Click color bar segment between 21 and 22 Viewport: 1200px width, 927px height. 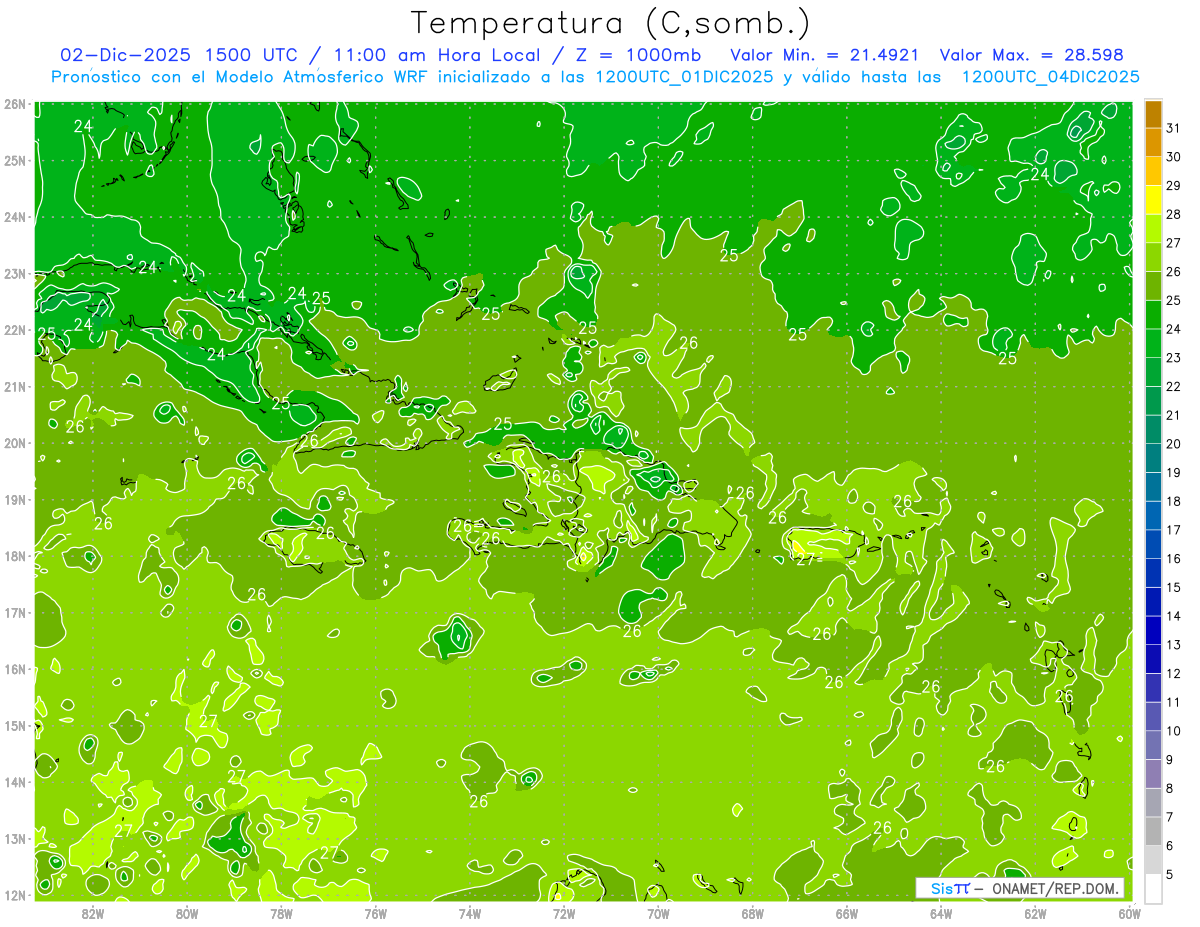pos(1153,400)
